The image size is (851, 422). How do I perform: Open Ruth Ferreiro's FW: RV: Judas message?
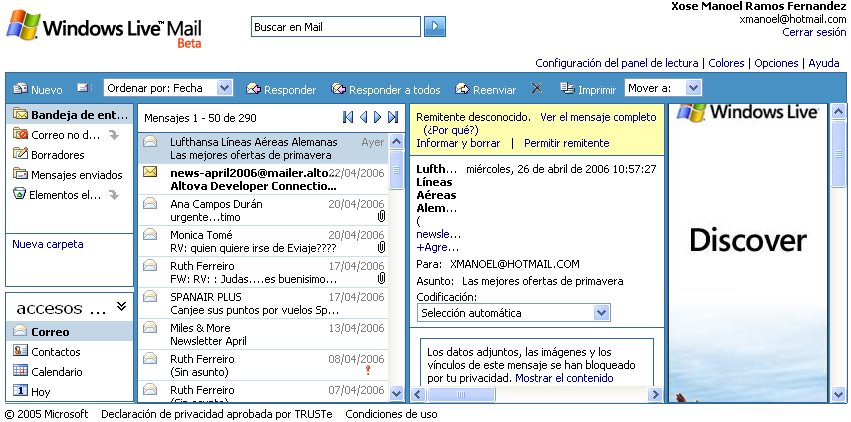pyautogui.click(x=264, y=272)
